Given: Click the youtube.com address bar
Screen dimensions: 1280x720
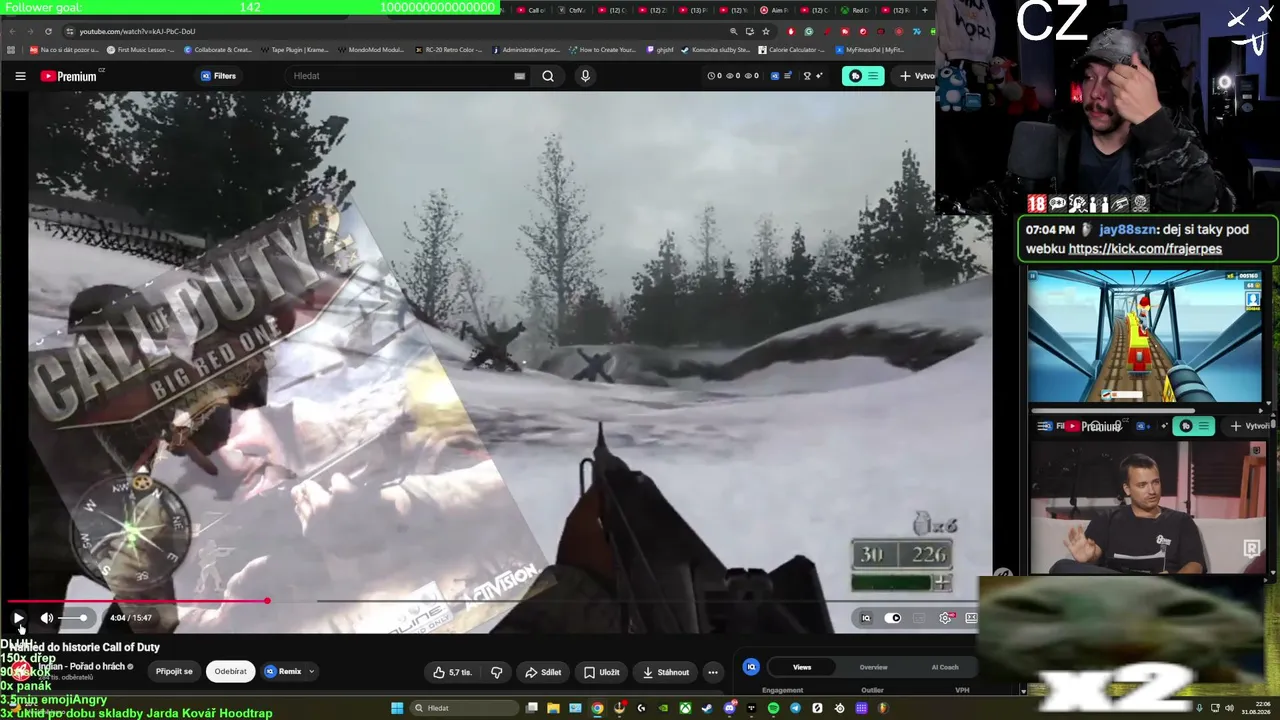Looking at the screenshot, I should click(400, 31).
